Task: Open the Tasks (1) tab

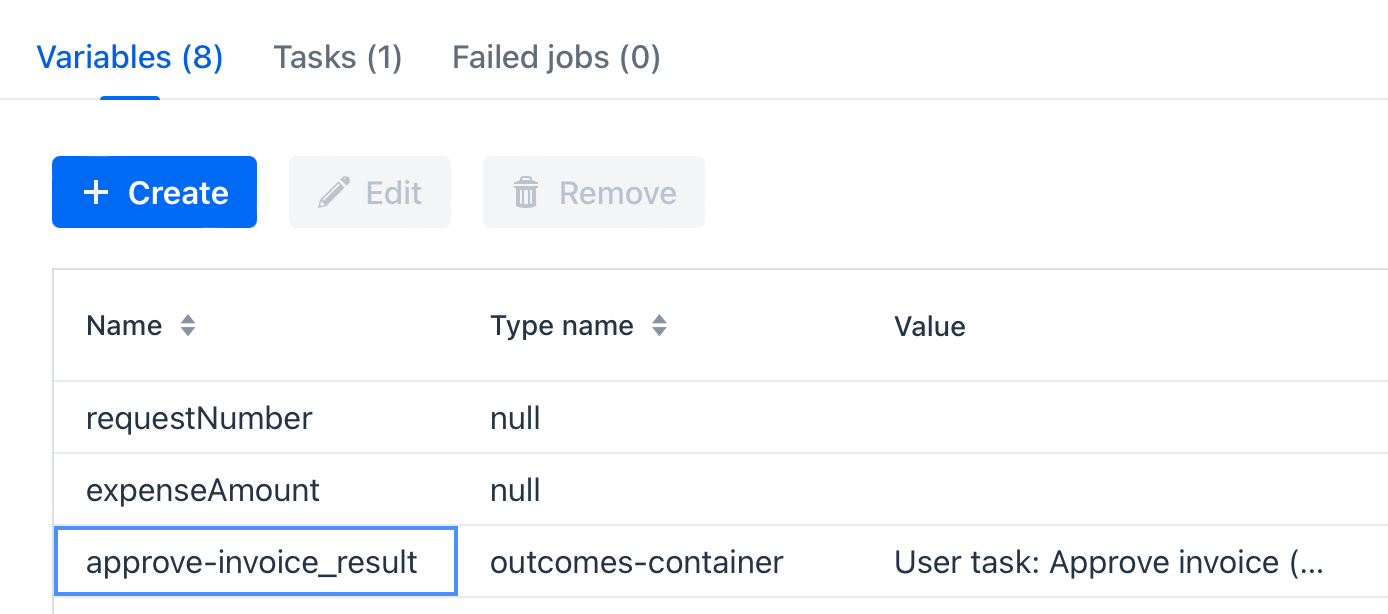Action: pyautogui.click(x=338, y=58)
